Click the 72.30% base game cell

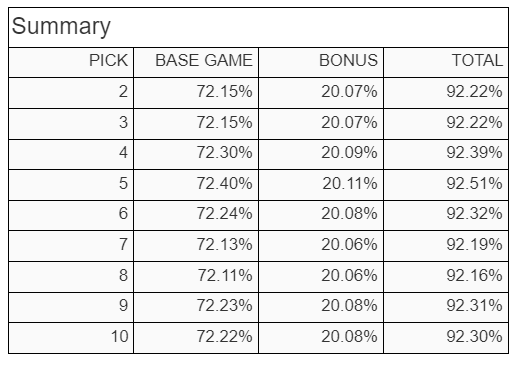196,154
